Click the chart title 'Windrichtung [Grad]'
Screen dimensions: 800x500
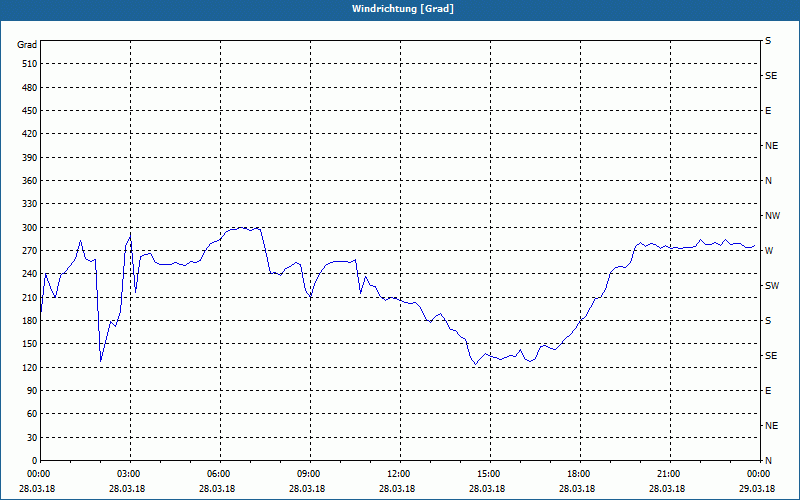[x=403, y=9]
